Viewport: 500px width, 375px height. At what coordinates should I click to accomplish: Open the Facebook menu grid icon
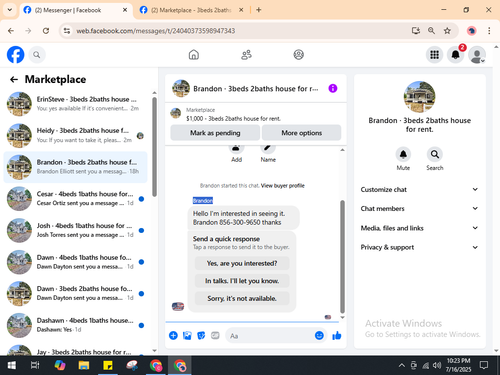point(434,55)
